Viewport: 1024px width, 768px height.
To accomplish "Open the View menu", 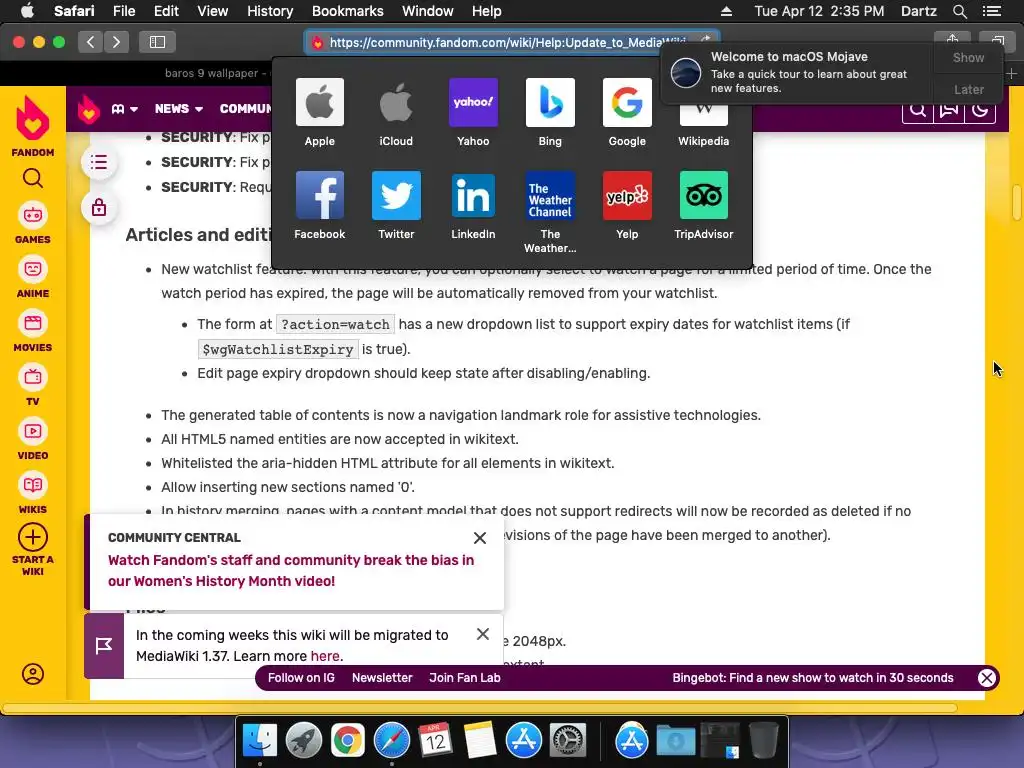I will click(212, 11).
